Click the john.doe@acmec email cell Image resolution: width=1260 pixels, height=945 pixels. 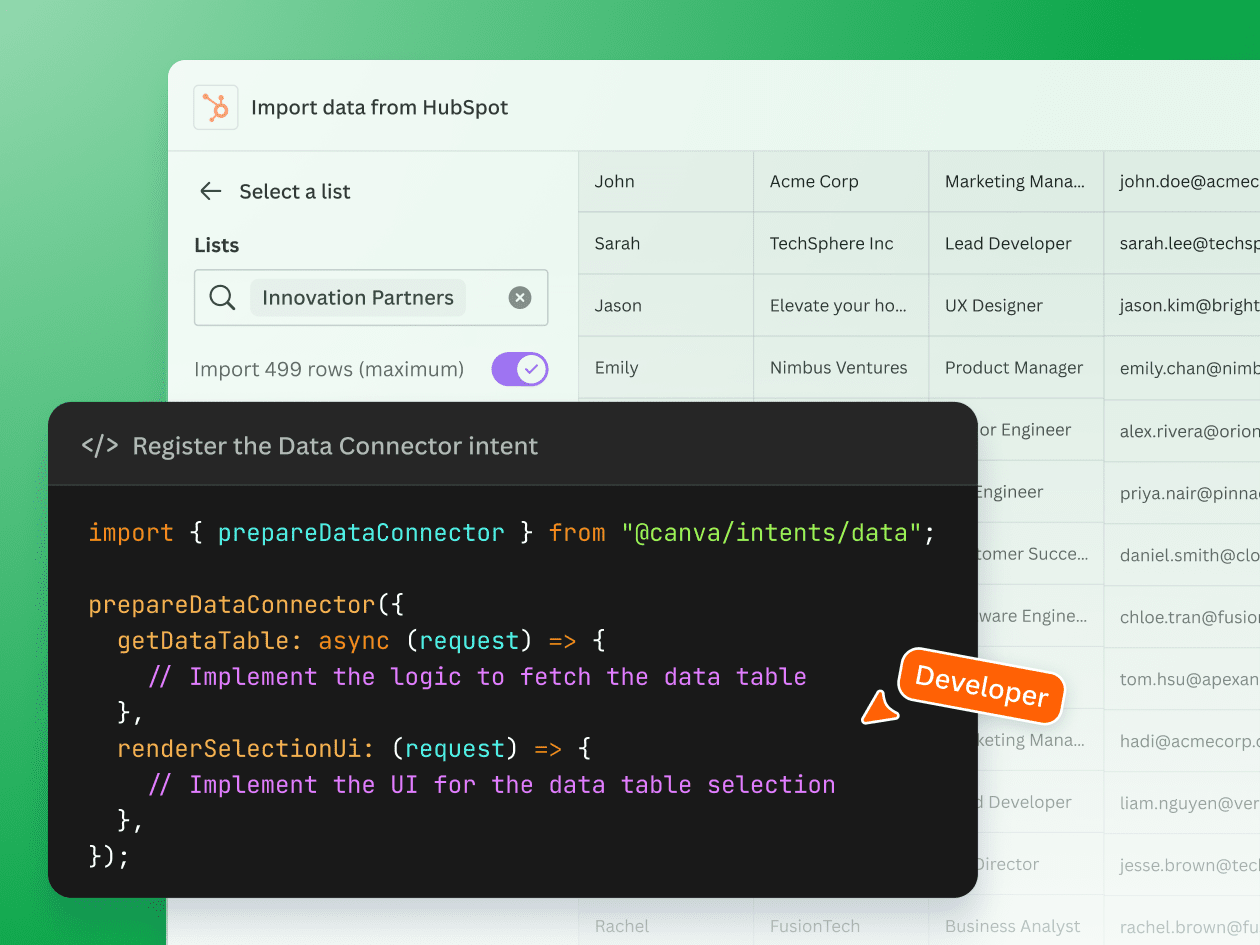[x=1182, y=181]
